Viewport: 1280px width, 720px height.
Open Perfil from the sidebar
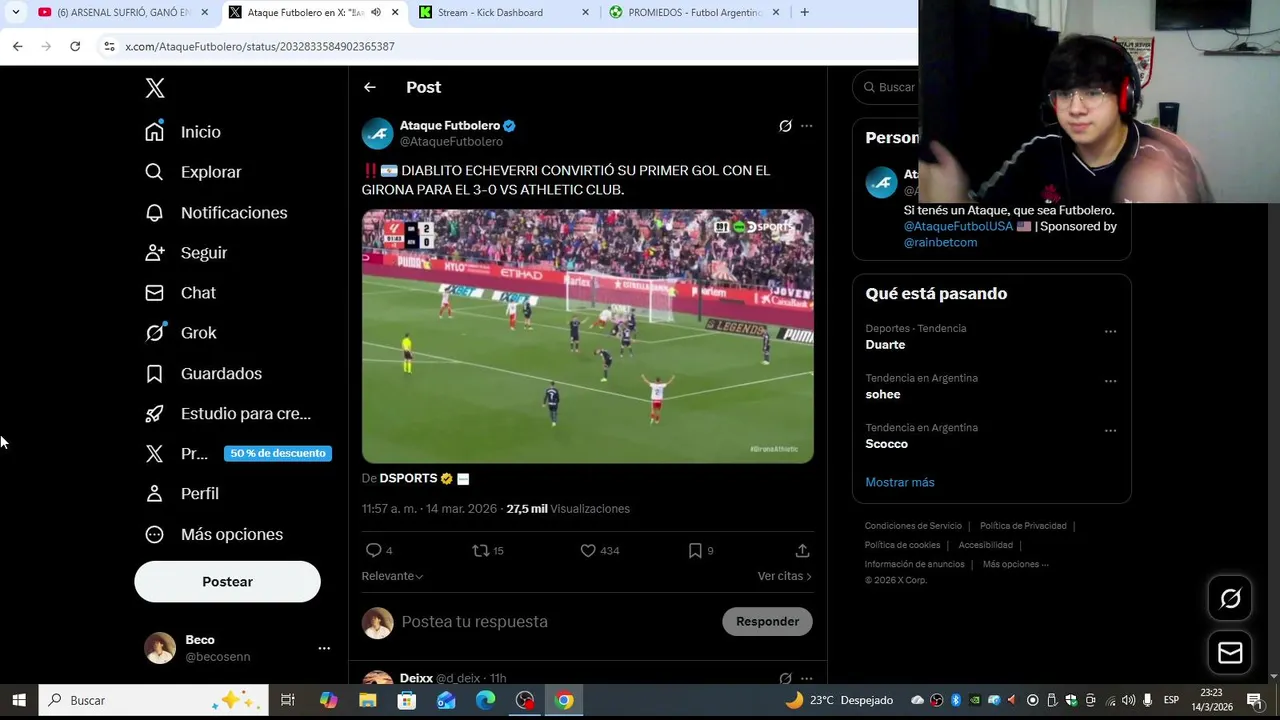pyautogui.click(x=182, y=494)
